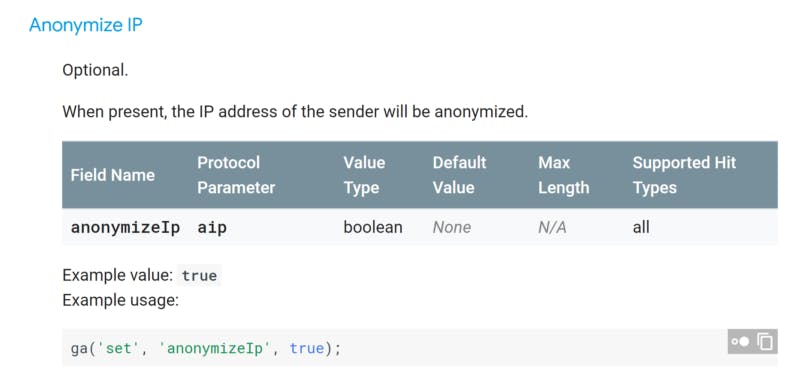This screenshot has width=800, height=381.
Task: Toggle dark theme for the code block
Action: (x=740, y=341)
